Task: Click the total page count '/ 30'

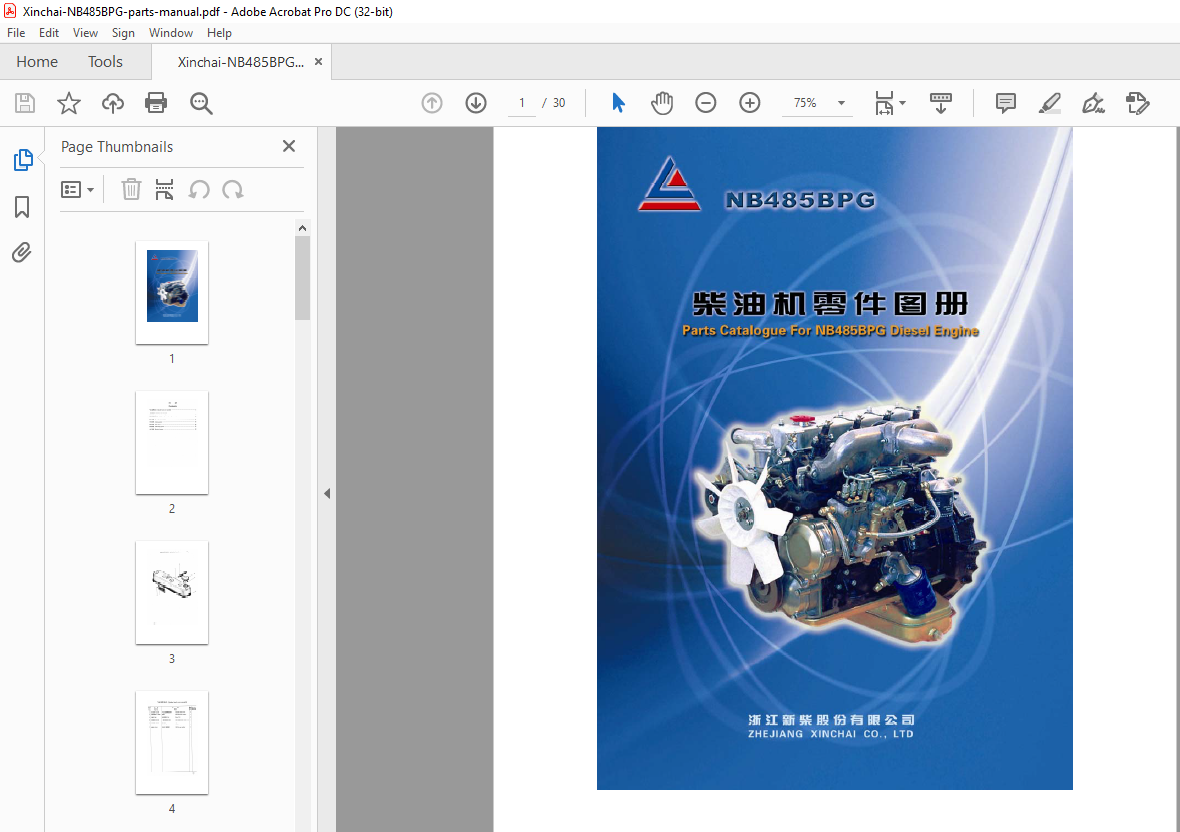Action: click(x=554, y=103)
